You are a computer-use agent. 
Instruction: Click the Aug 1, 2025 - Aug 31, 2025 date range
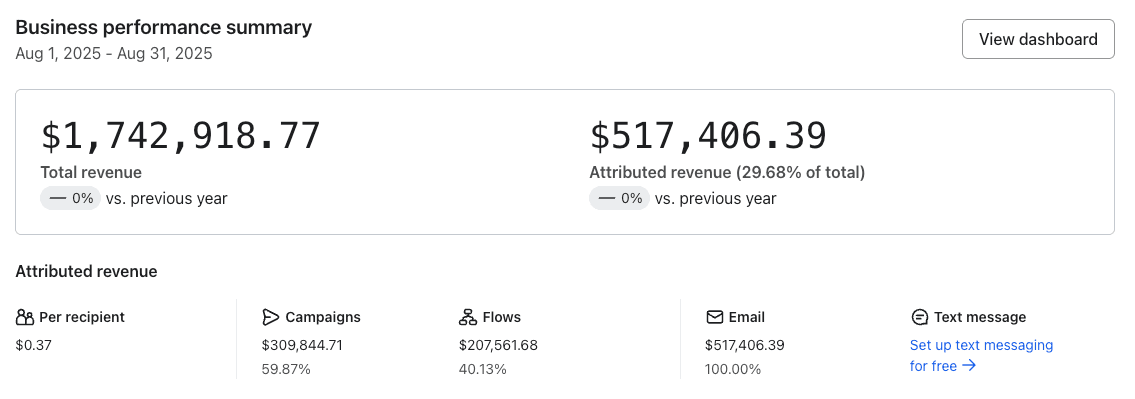pos(114,54)
